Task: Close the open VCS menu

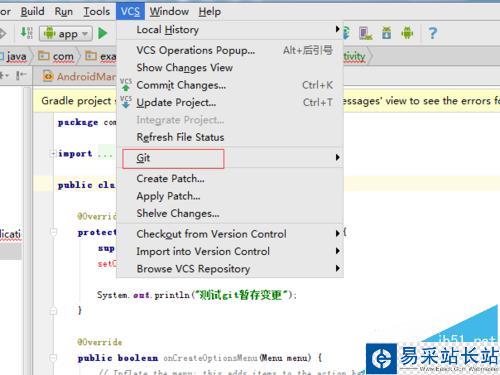Action: click(130, 12)
